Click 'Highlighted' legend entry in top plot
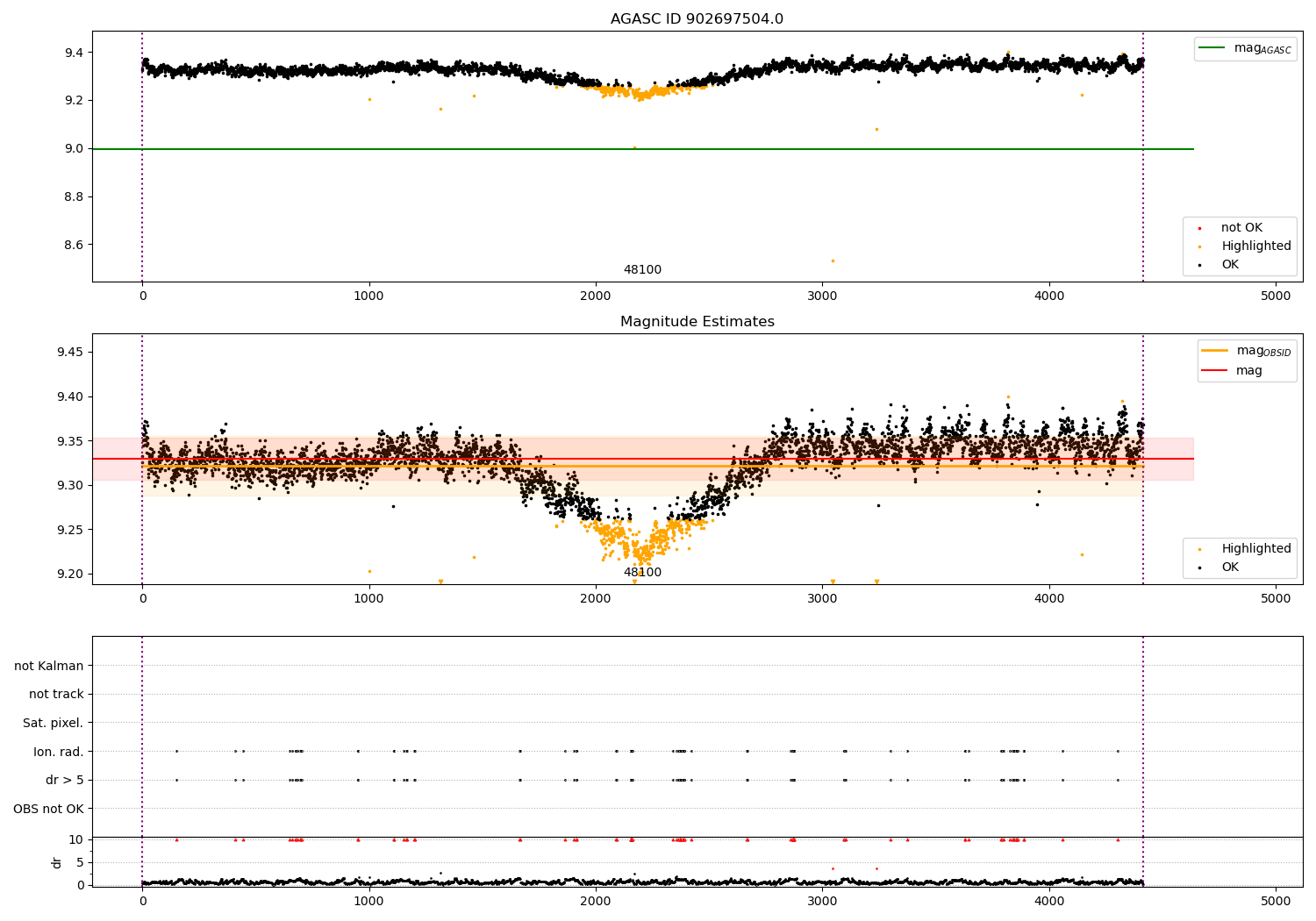1316x921 pixels. [1244, 246]
